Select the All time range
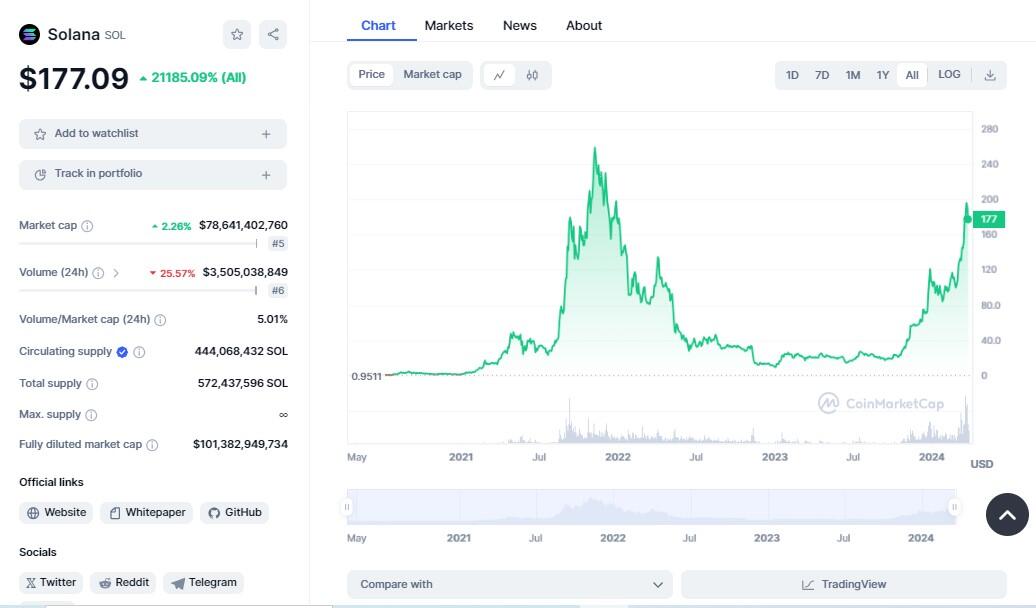This screenshot has height=608, width=1036. (912, 75)
